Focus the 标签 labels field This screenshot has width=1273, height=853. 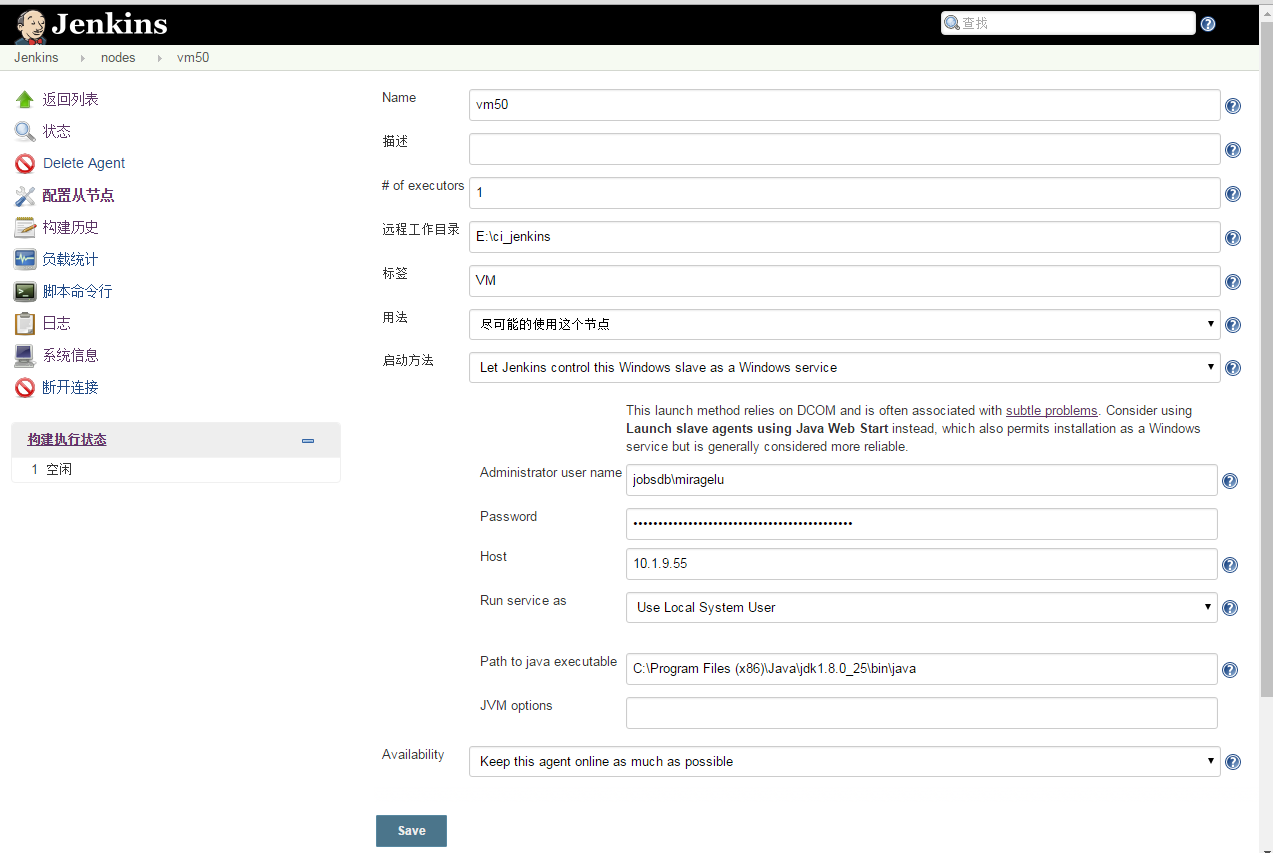[844, 281]
